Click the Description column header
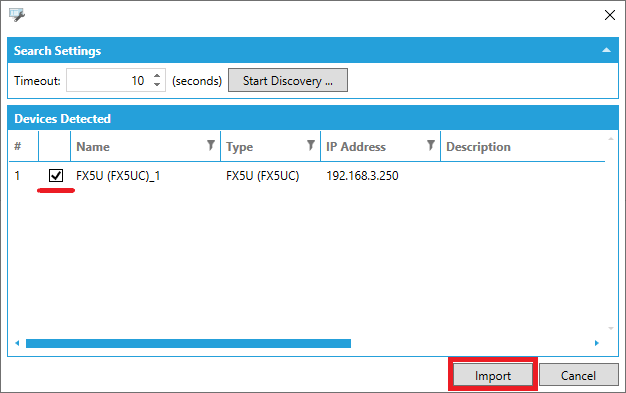 [478, 147]
